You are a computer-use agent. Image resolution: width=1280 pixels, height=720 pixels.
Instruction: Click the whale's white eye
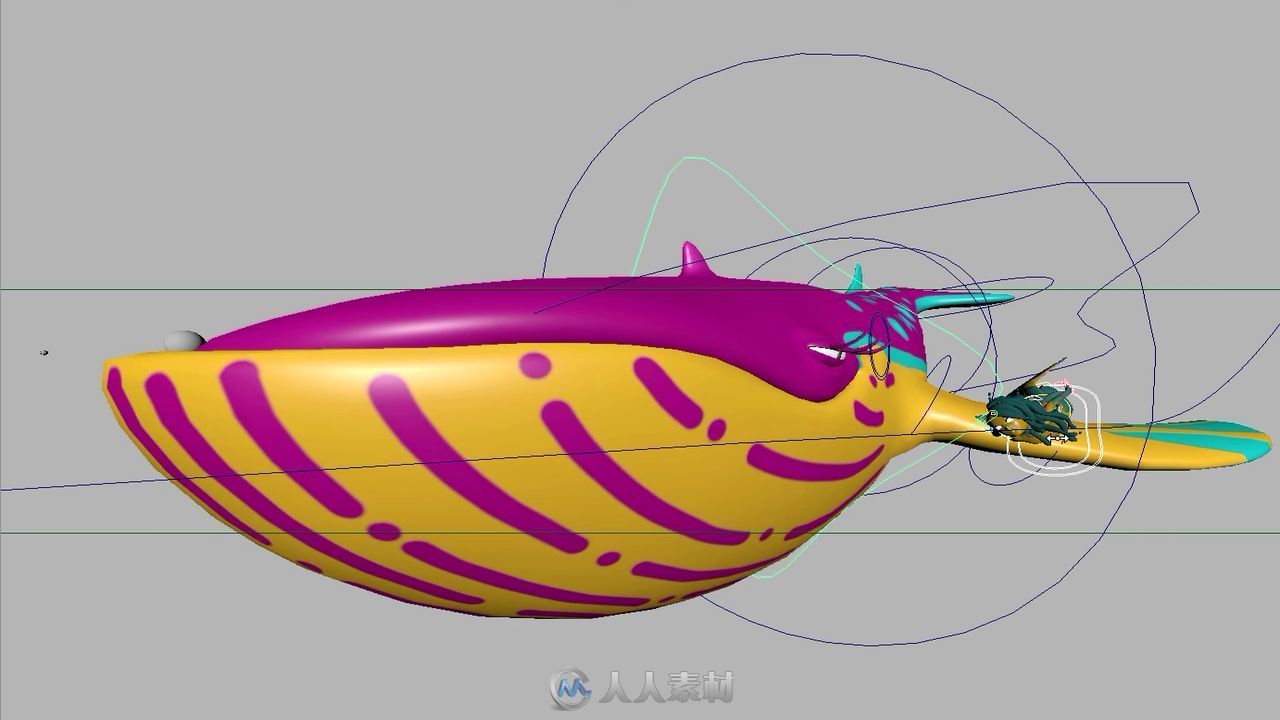point(826,351)
